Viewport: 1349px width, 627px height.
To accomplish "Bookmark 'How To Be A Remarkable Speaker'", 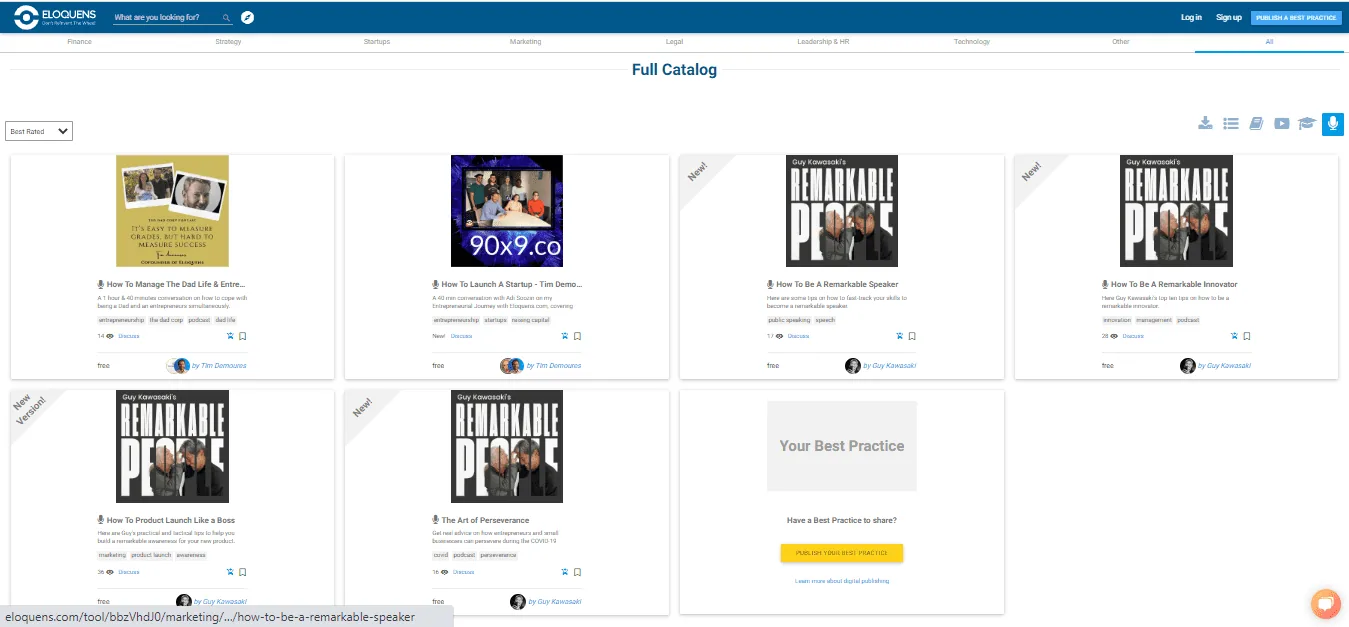I will click(x=912, y=336).
